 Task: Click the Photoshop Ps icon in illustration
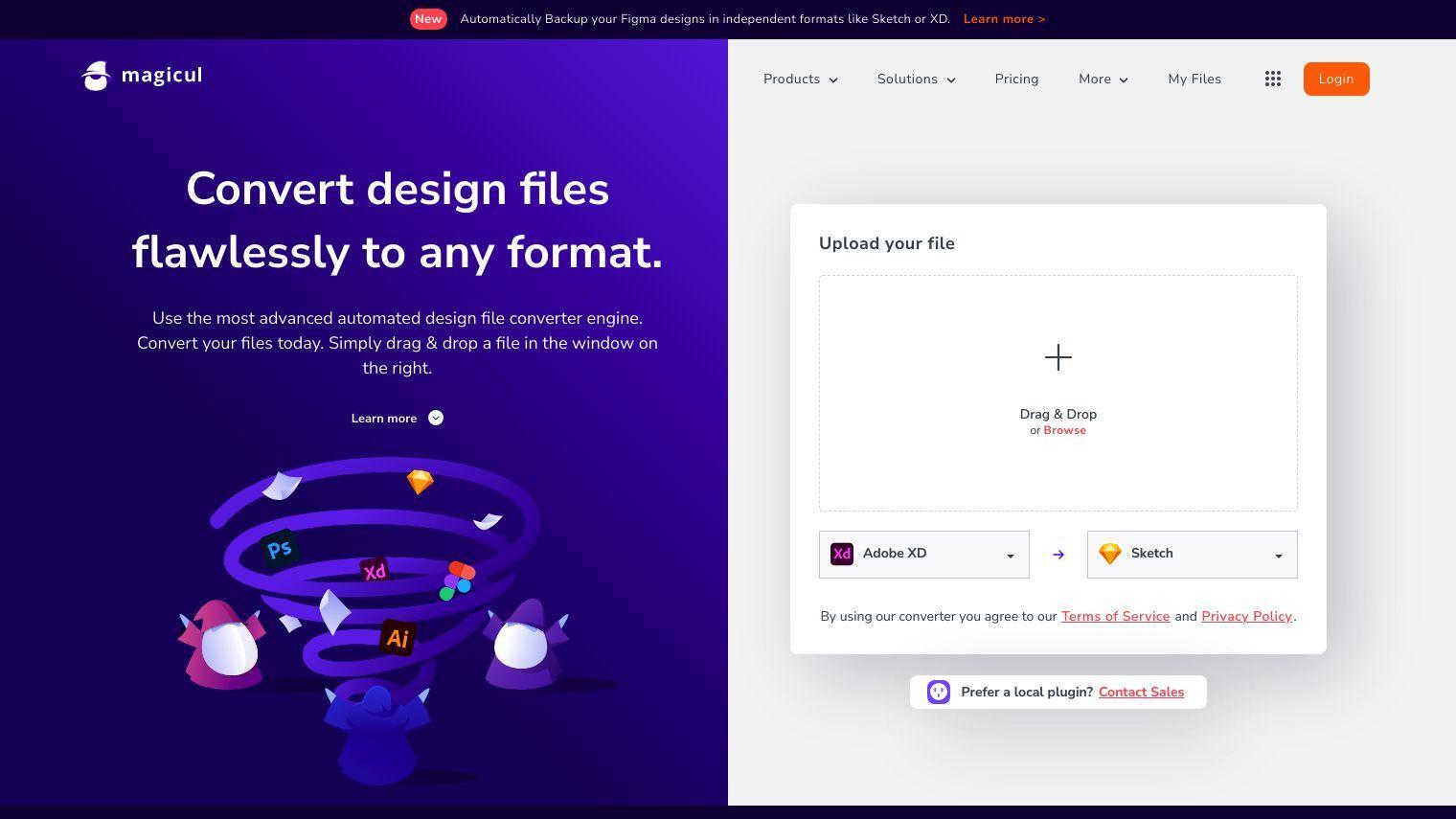(x=279, y=550)
